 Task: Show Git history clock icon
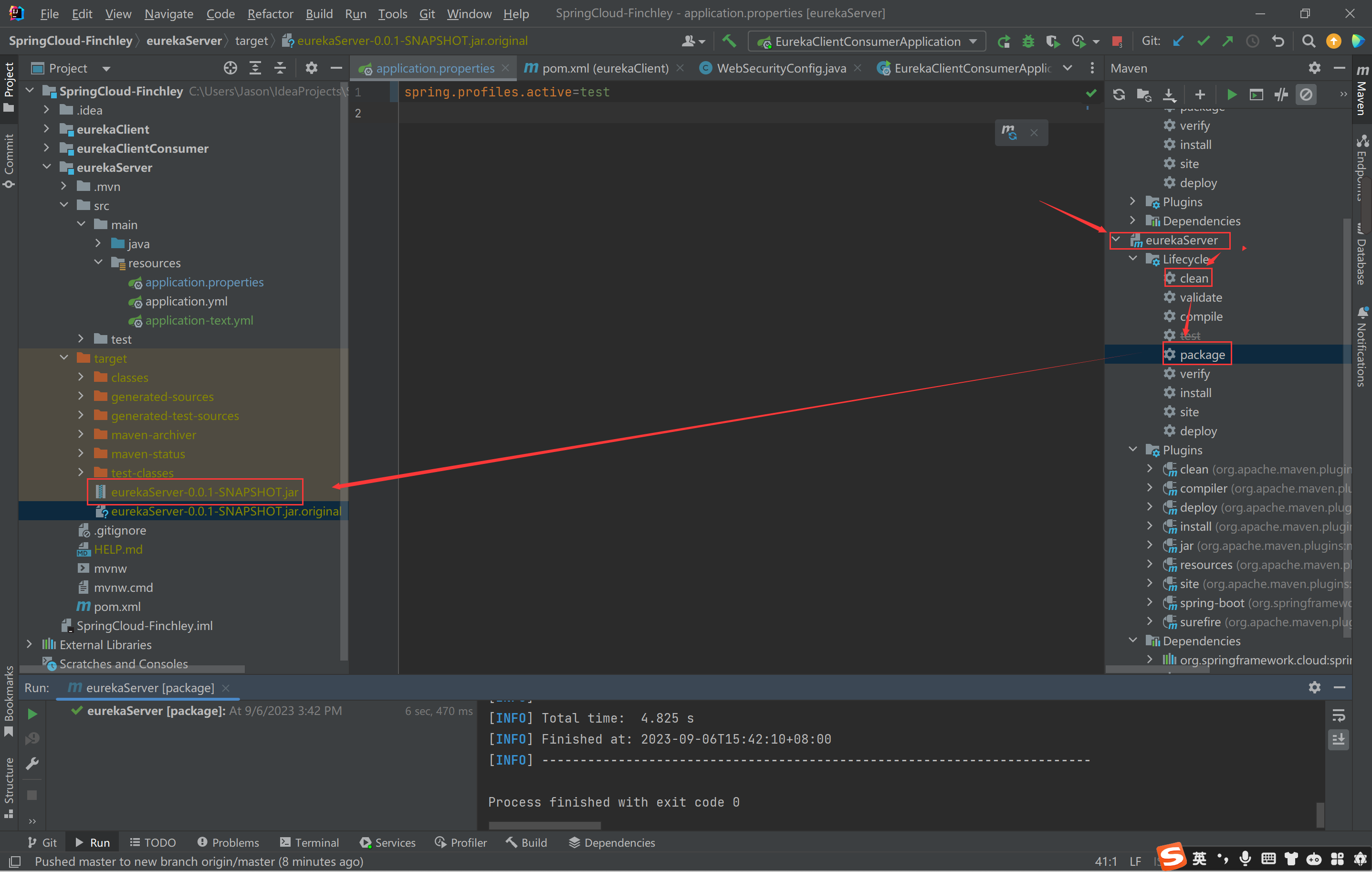(x=1252, y=41)
